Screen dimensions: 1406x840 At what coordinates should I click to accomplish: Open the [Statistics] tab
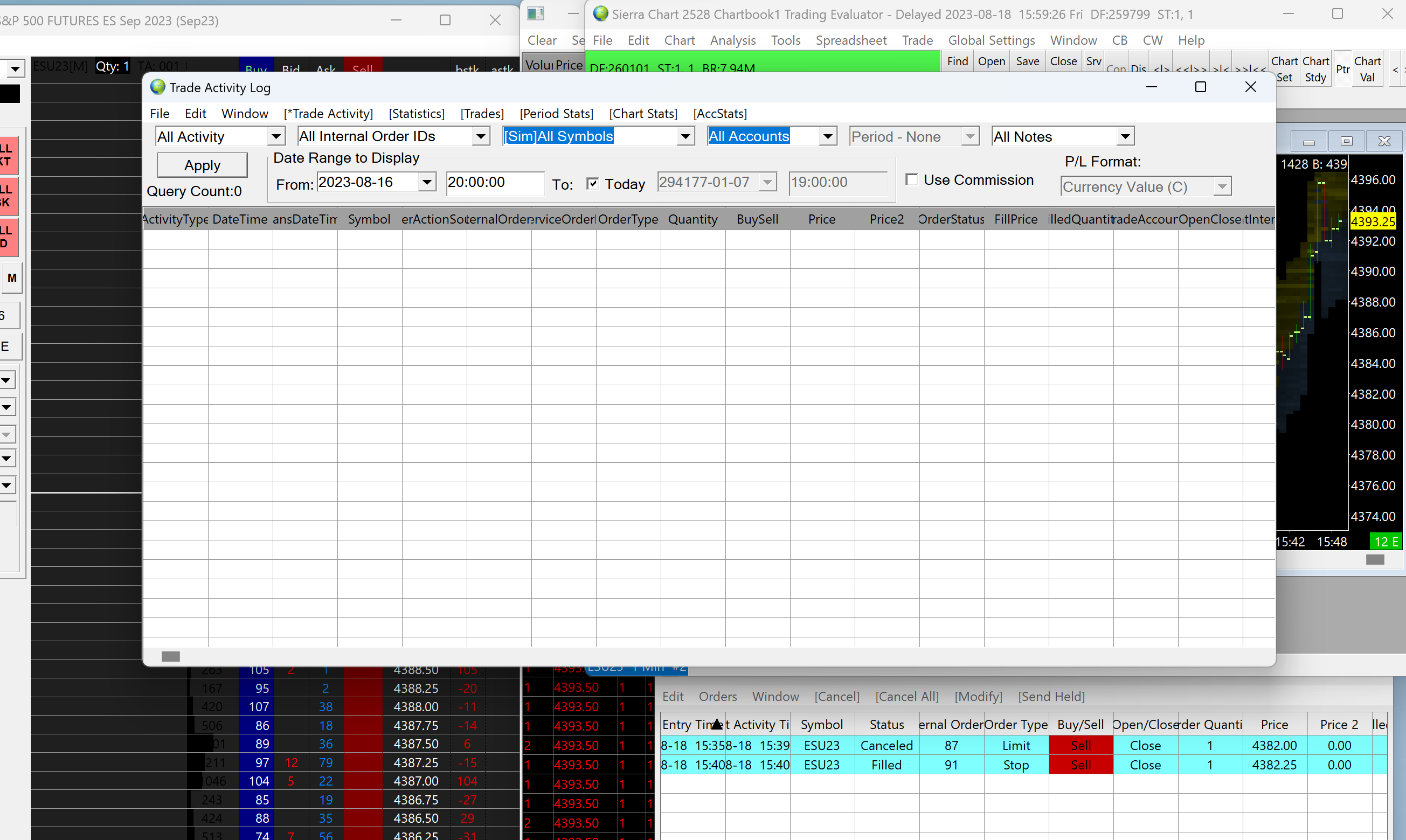416,113
